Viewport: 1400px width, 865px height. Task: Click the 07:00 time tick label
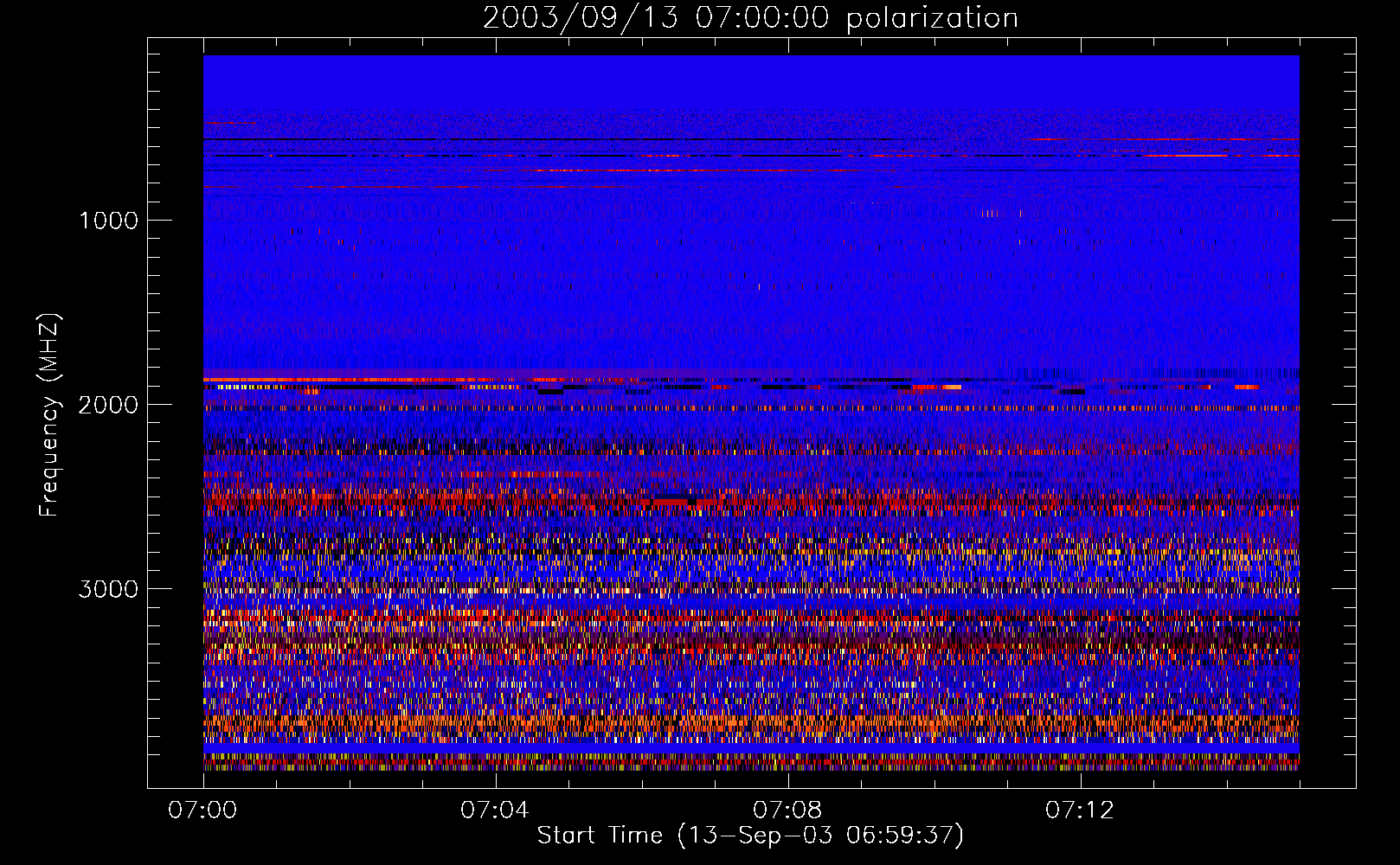pos(202,811)
